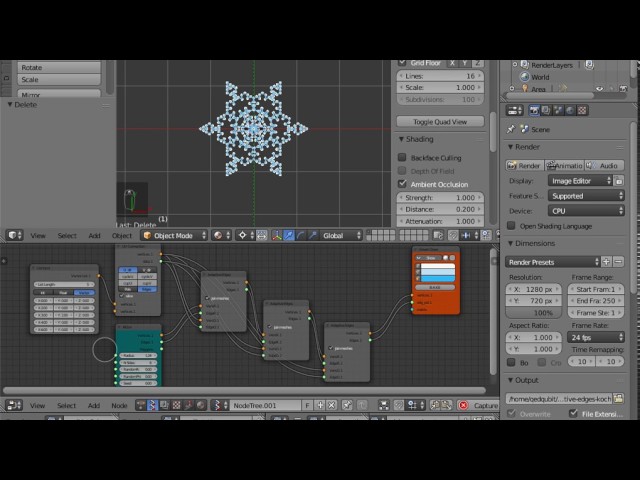Viewport: 640px width, 480px height.
Task: Enable Backface Culling checkbox
Action: pos(402,158)
